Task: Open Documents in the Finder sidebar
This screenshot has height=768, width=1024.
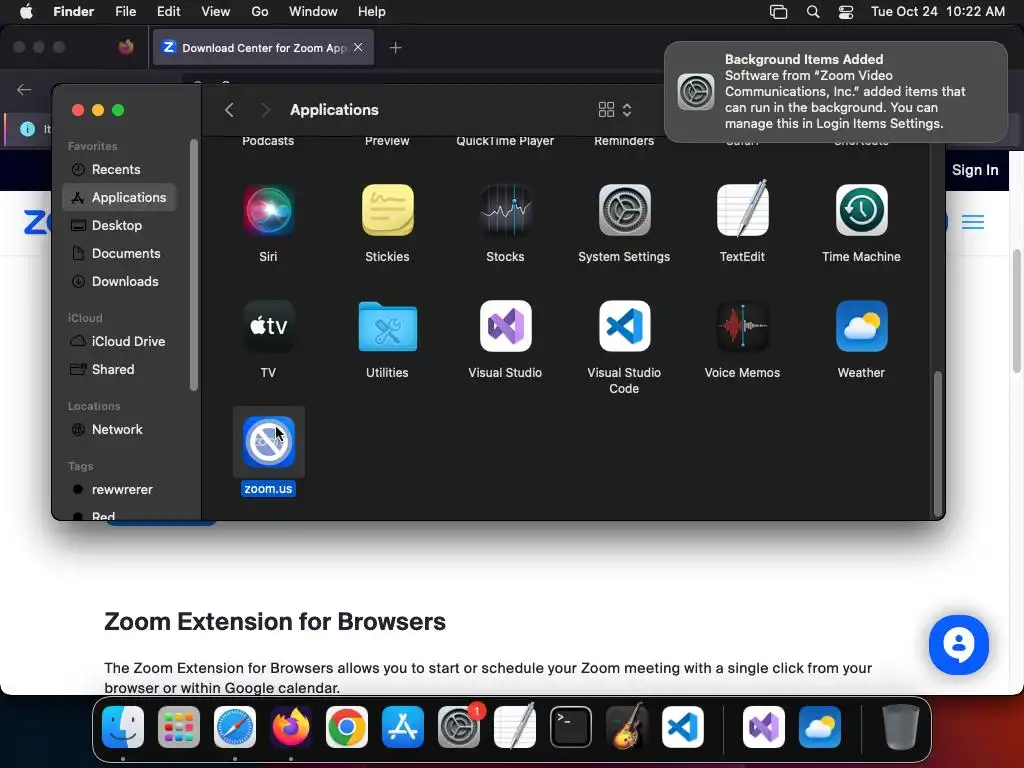Action: [119, 253]
